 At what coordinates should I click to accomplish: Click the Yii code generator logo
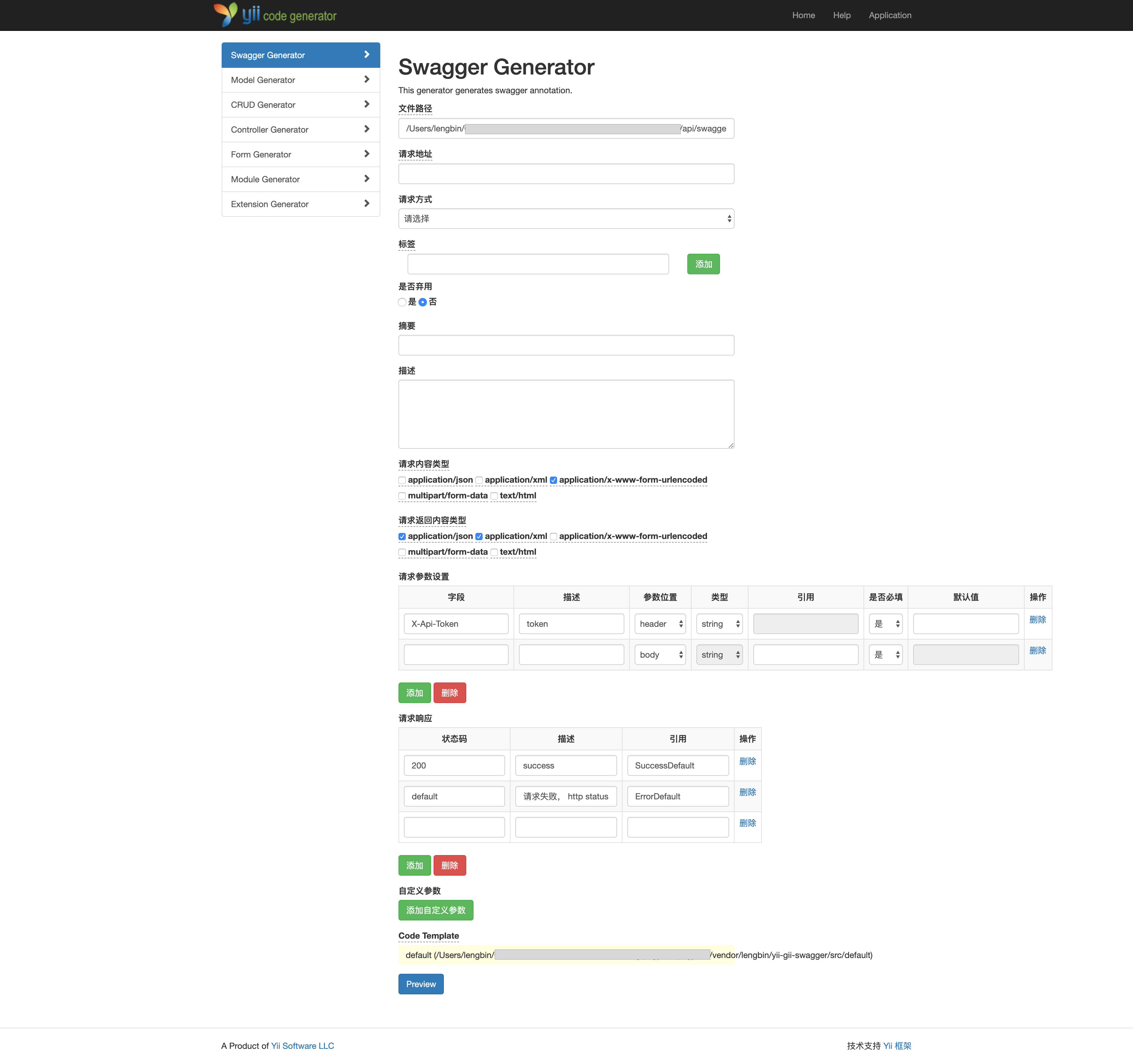(275, 15)
